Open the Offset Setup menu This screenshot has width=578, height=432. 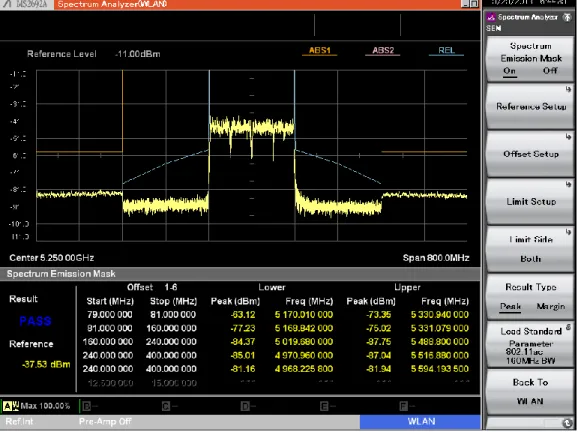(x=530, y=154)
